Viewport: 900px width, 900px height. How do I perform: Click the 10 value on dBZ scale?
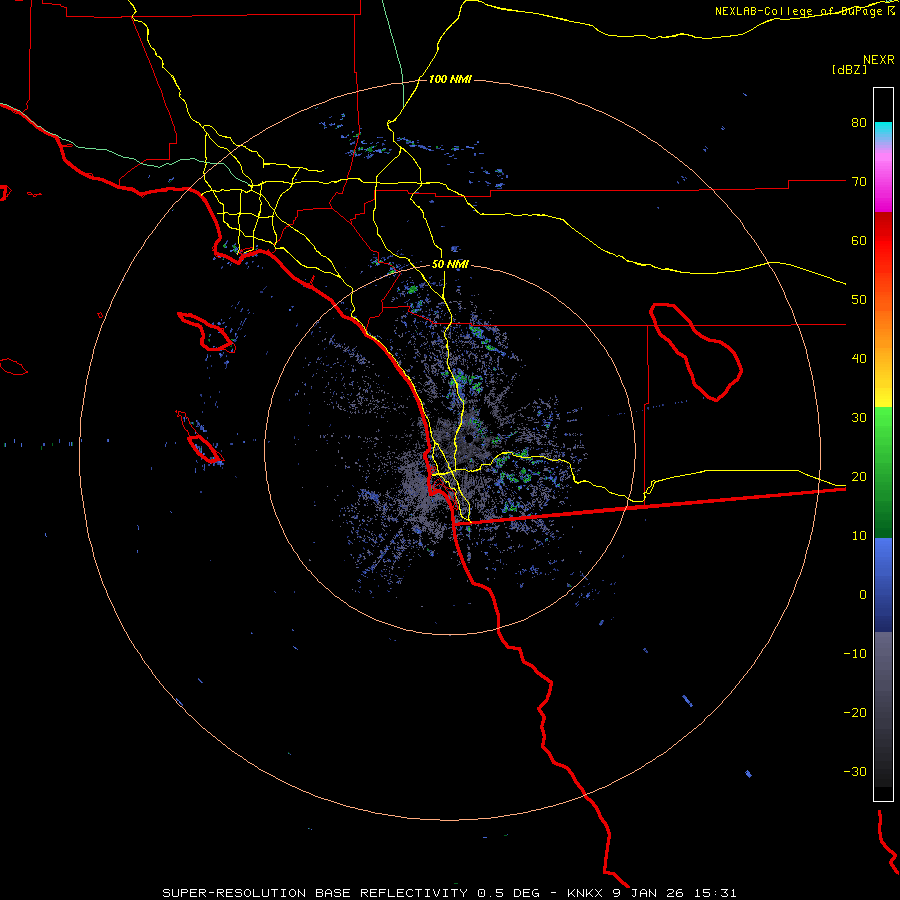[859, 536]
